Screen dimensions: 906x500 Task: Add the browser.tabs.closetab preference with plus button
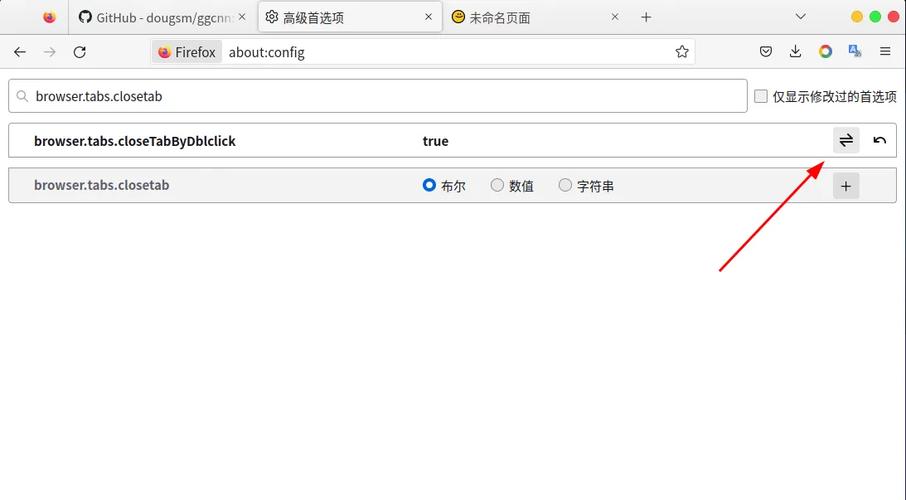[x=846, y=186]
